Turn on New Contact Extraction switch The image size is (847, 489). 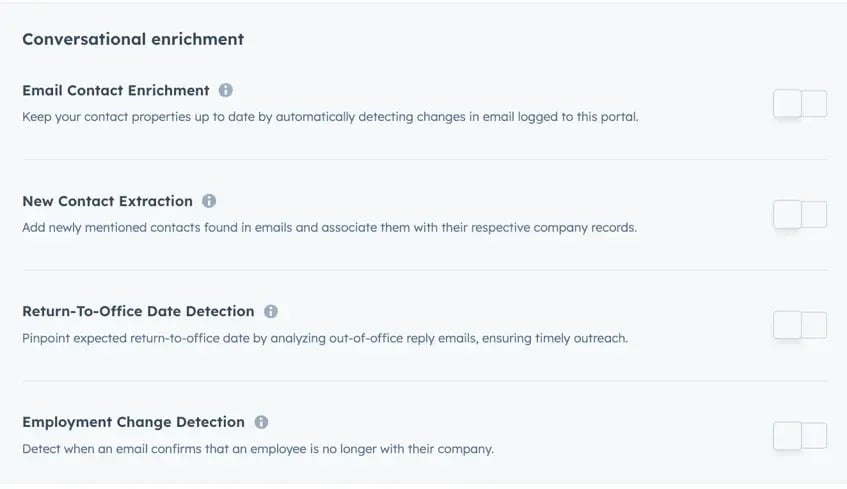click(x=799, y=214)
